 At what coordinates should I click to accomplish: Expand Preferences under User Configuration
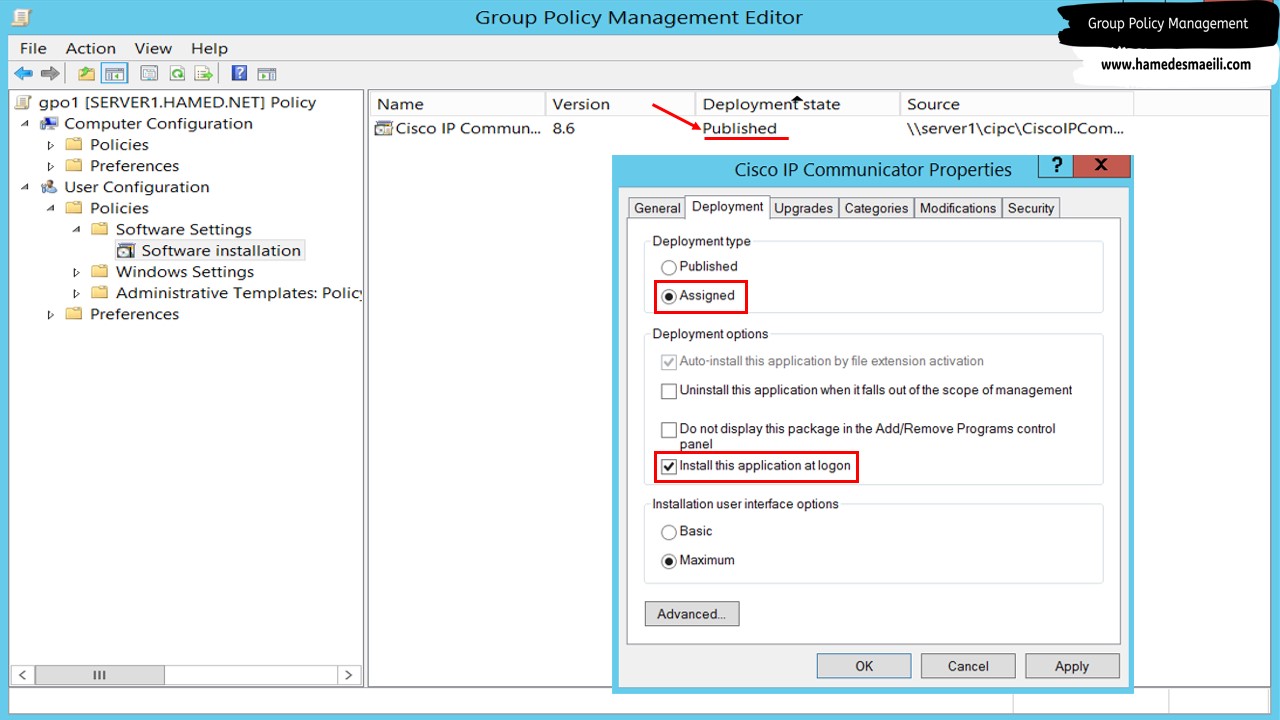pyautogui.click(x=51, y=314)
